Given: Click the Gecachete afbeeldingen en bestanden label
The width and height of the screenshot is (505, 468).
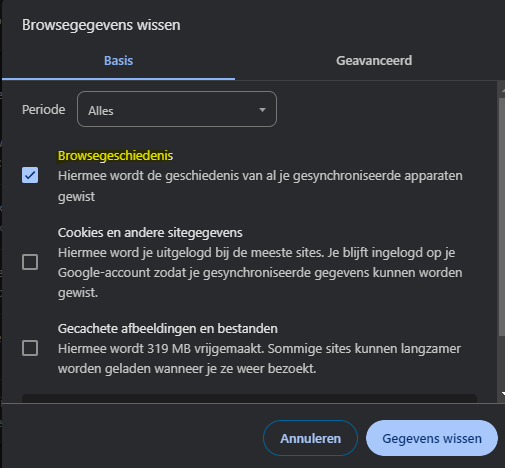Looking at the screenshot, I should (x=168, y=329).
